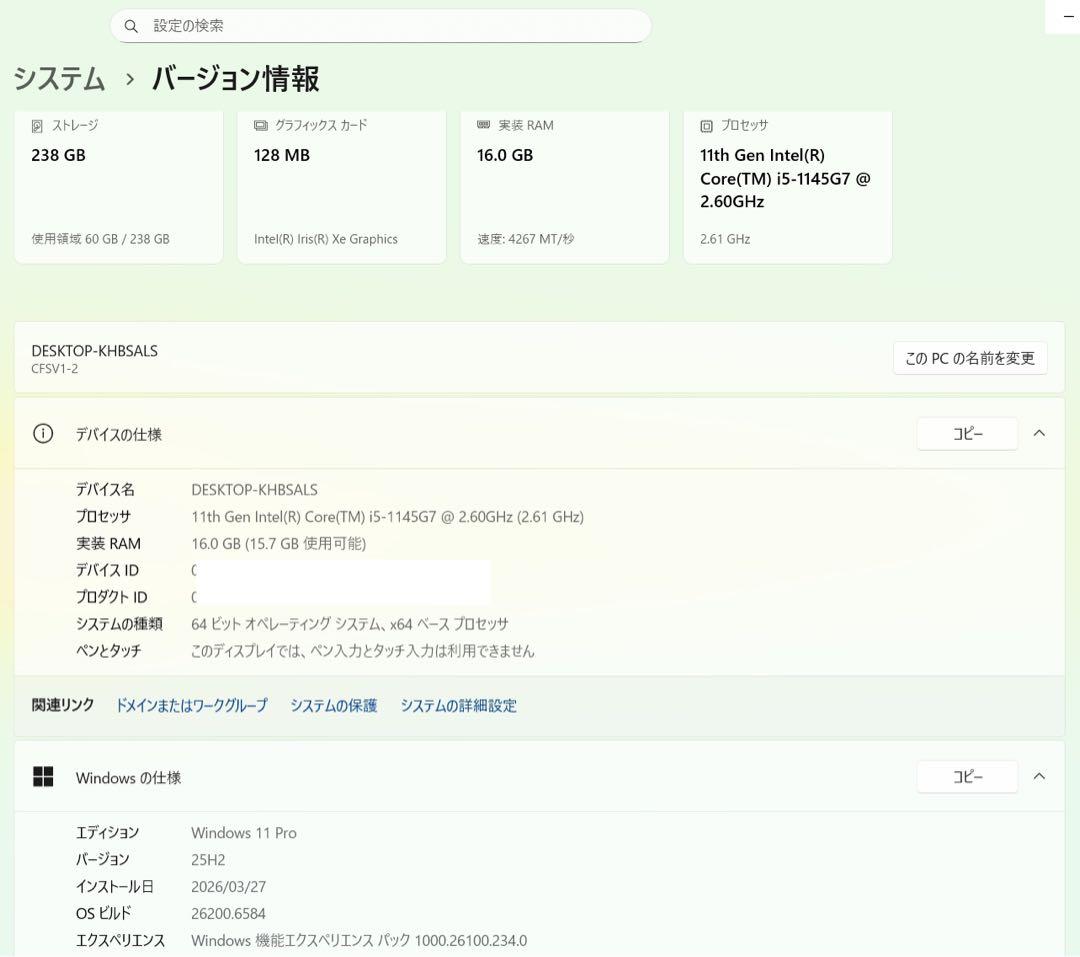Select the 2026/03/27 install date
This screenshot has height=957, width=1080.
click(229, 887)
